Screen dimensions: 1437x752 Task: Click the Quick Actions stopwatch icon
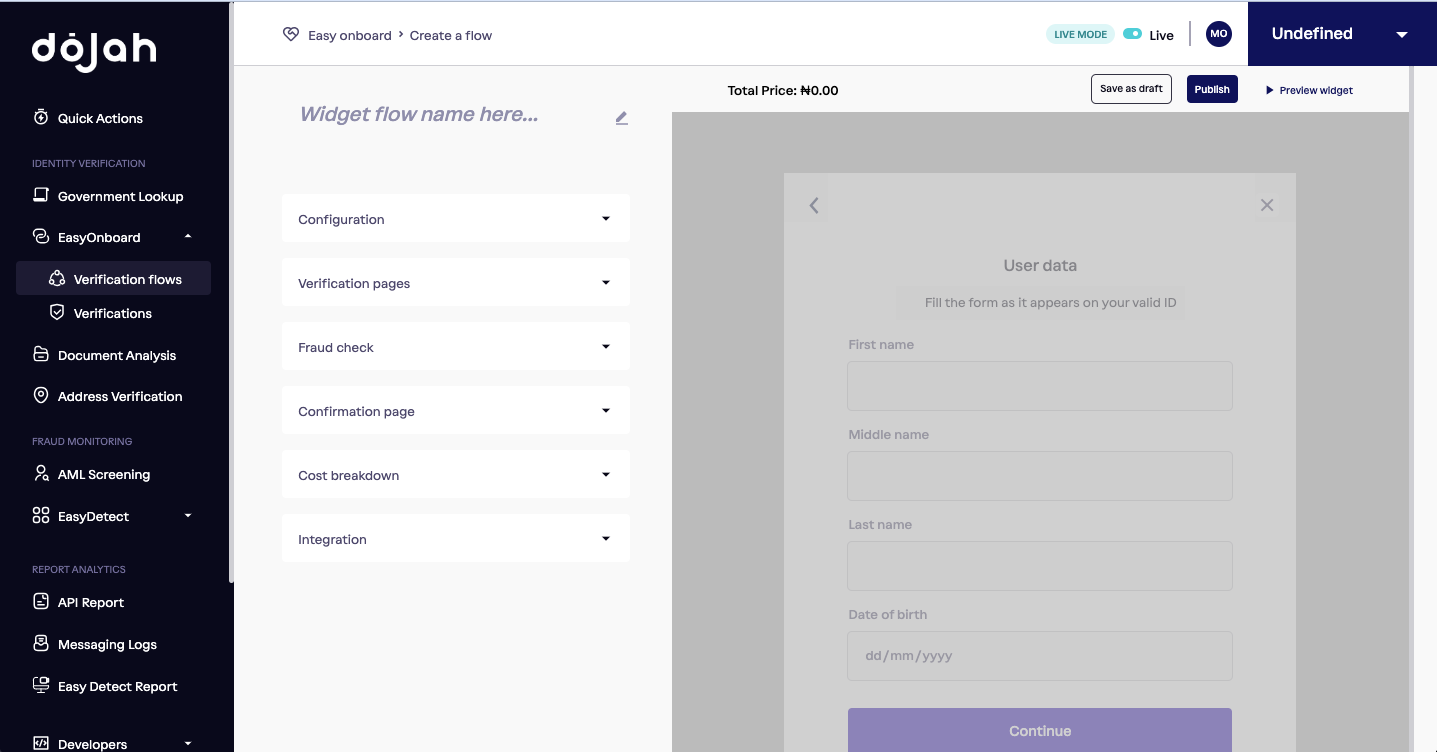click(41, 117)
